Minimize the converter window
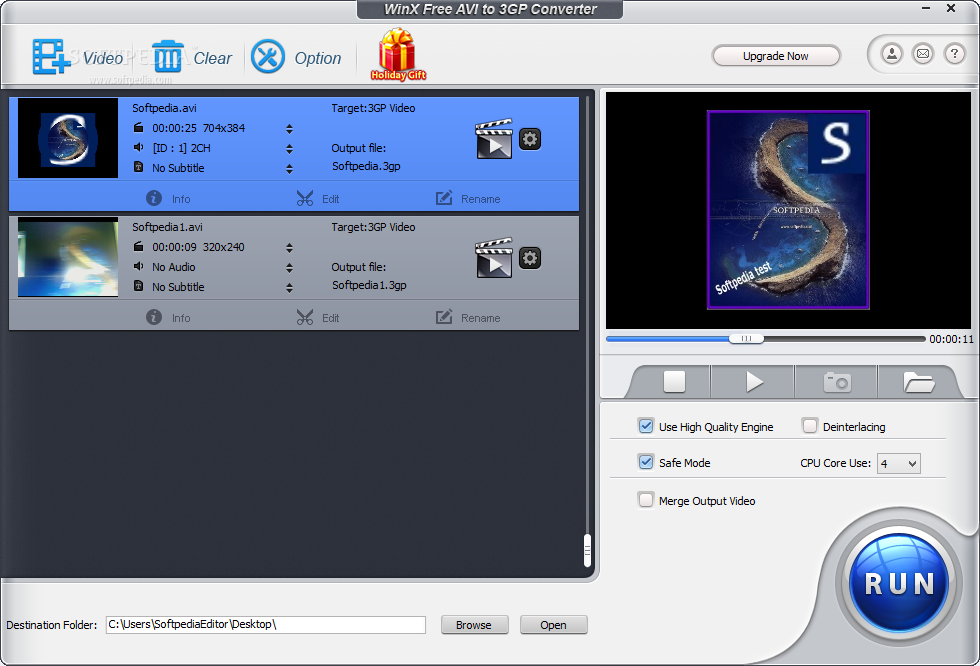 point(926,9)
